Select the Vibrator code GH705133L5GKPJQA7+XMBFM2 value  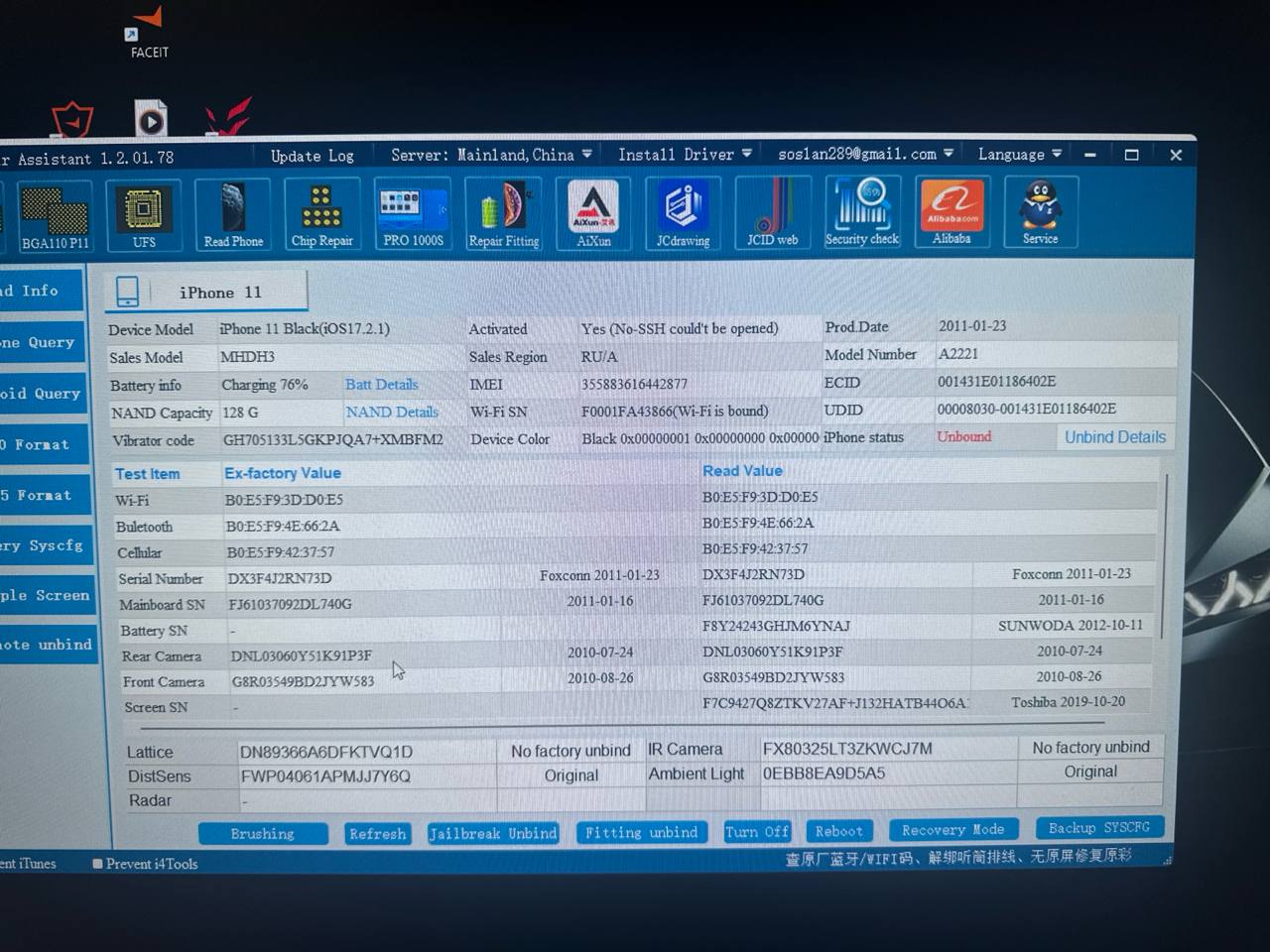333,439
